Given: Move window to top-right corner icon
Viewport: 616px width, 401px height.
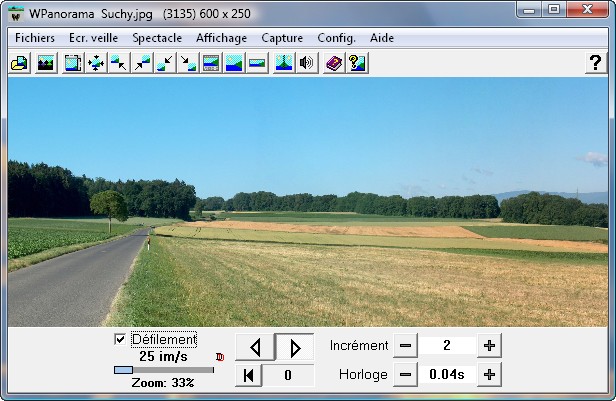Looking at the screenshot, I should 142,63.
